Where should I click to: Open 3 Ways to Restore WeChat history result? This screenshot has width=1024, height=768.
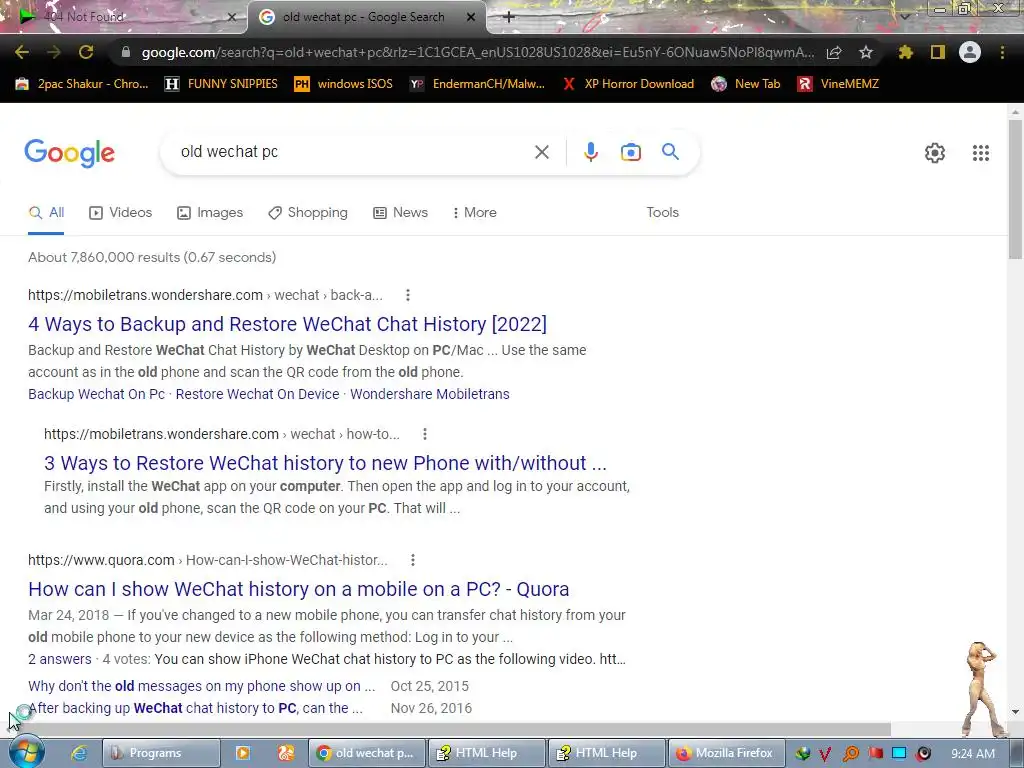pyautogui.click(x=325, y=464)
